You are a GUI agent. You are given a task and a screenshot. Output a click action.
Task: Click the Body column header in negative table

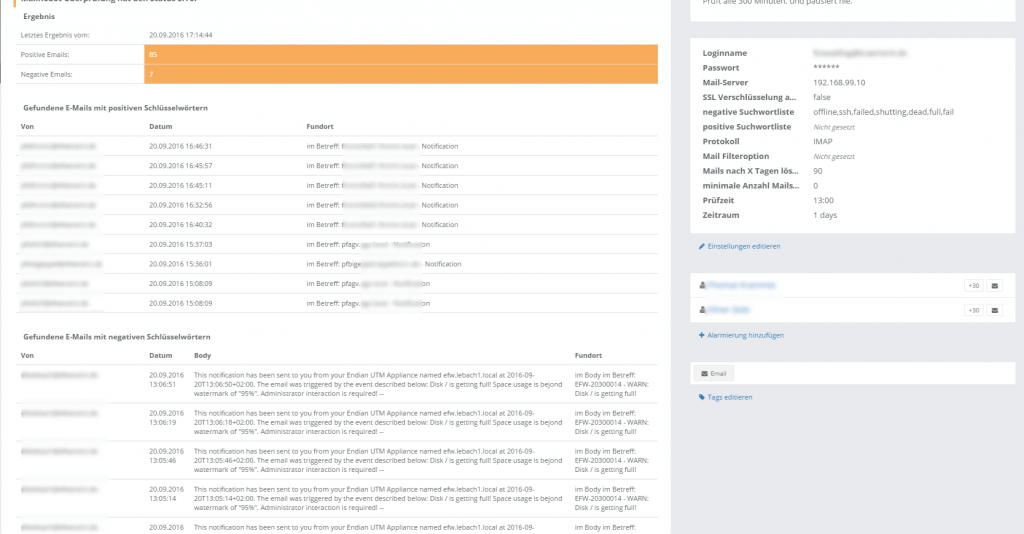click(x=203, y=355)
